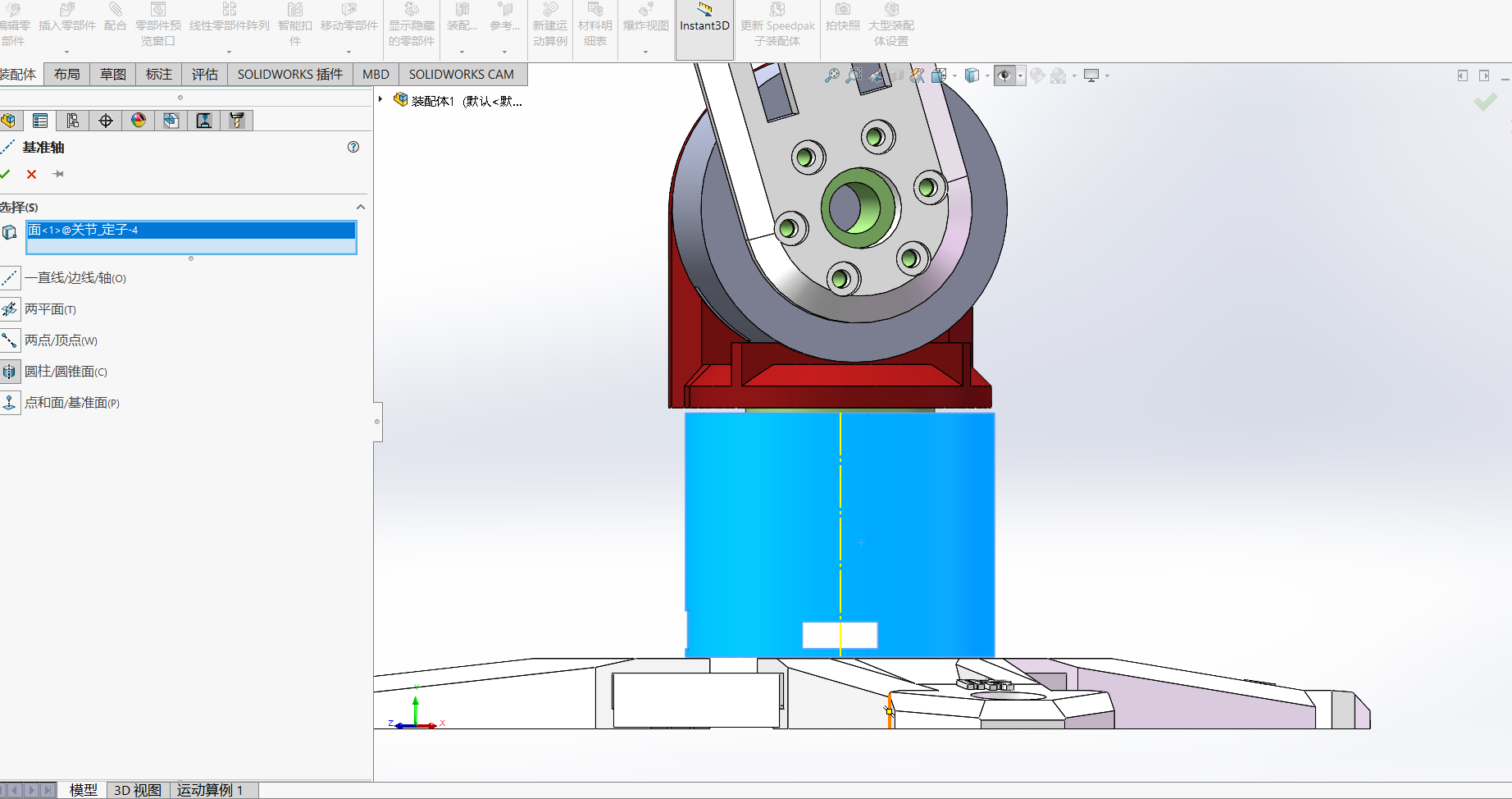Open the Display Style dropdown arrow

pyautogui.click(x=987, y=75)
